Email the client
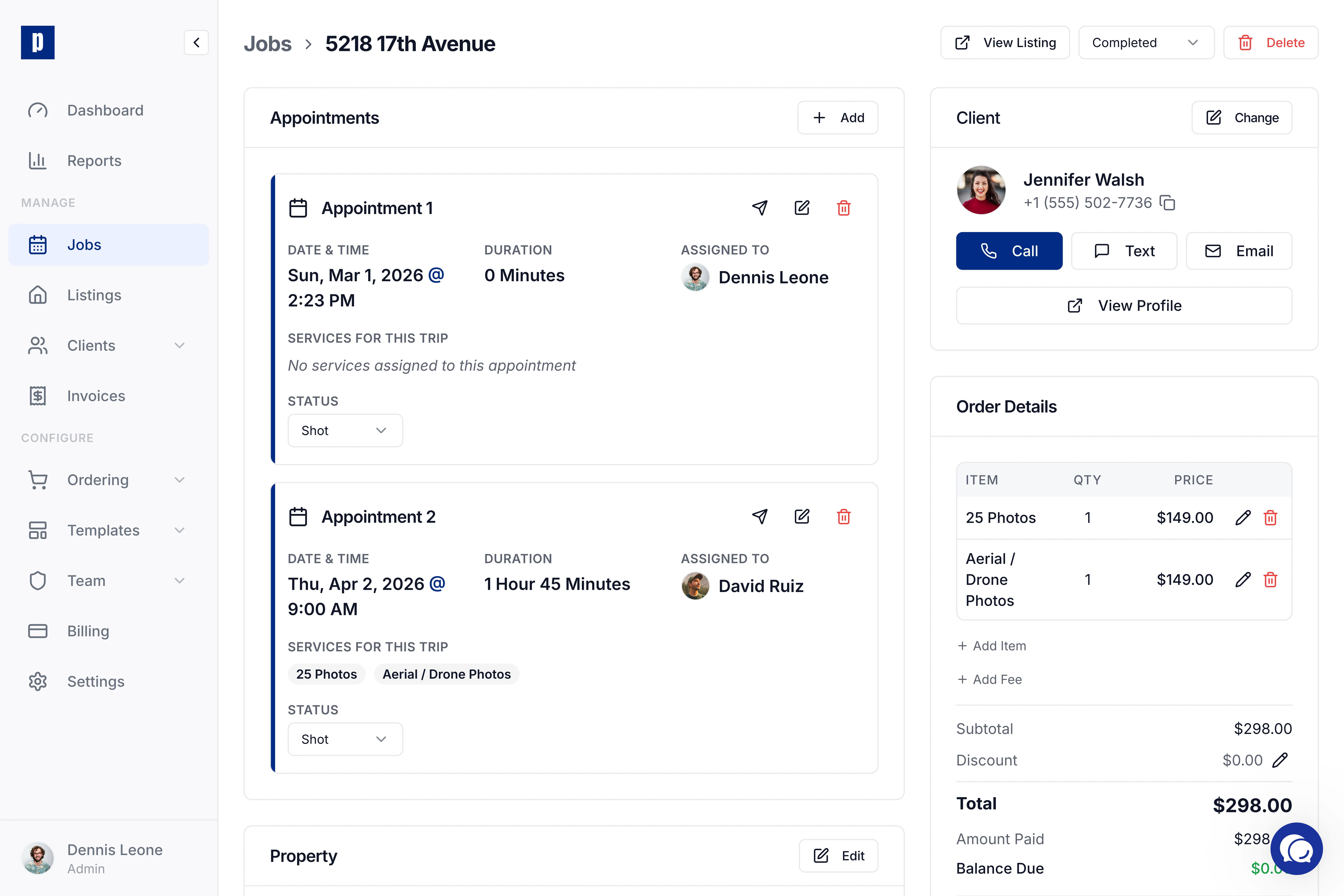This screenshot has width=1344, height=896. [x=1239, y=251]
